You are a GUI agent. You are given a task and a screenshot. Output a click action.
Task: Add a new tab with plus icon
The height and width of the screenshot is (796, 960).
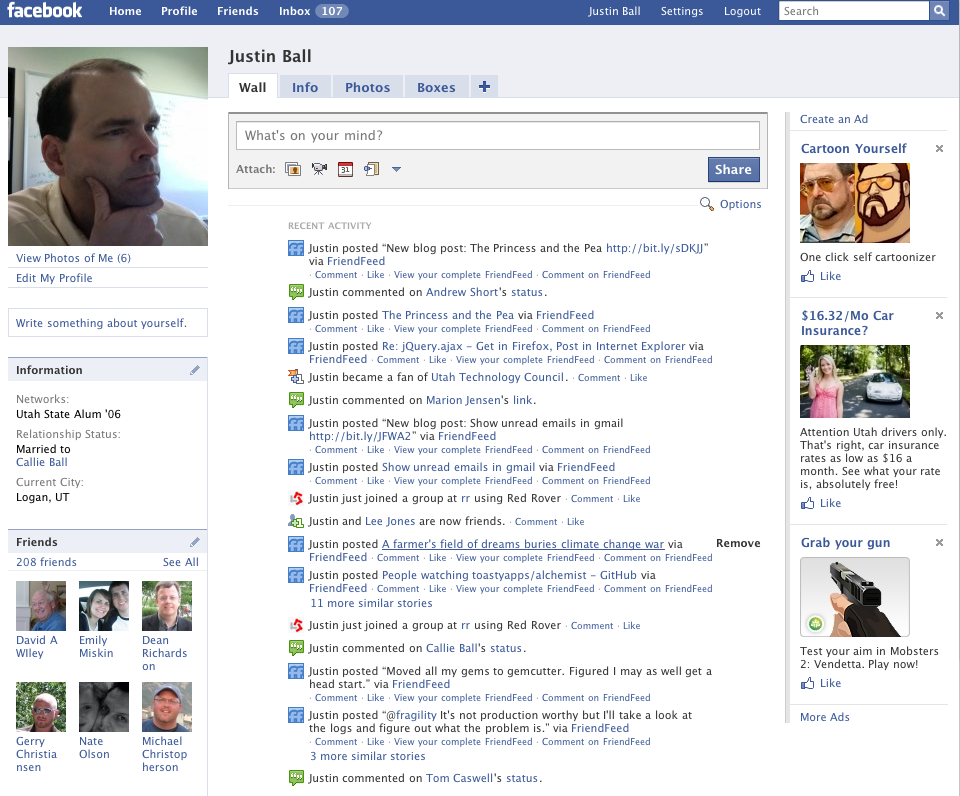484,87
